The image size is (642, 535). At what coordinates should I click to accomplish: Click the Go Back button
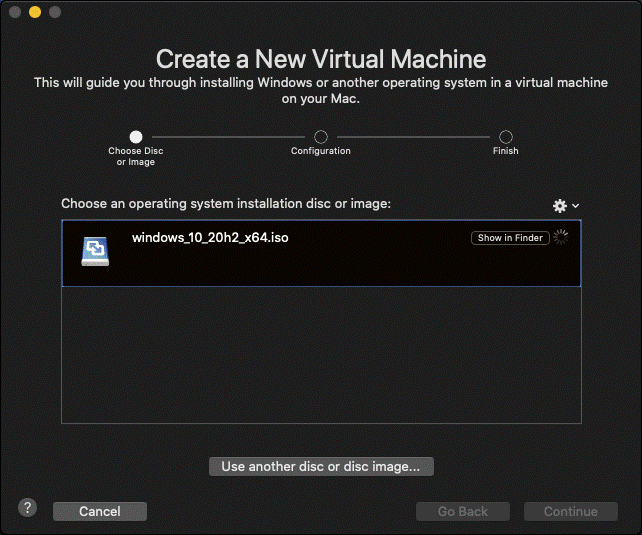(463, 511)
